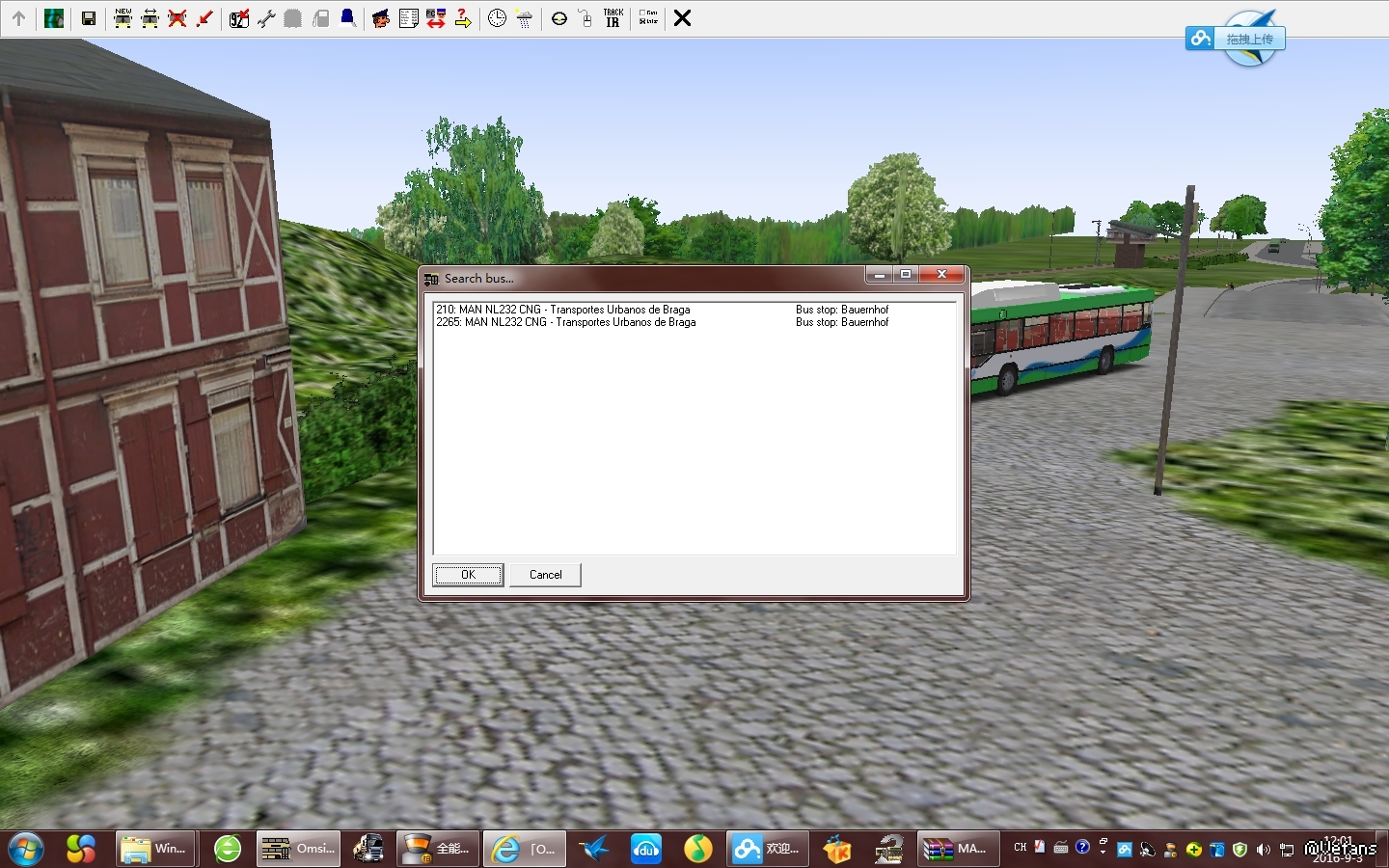Click the blue bell icon in the toolbar
This screenshot has width=1389, height=868.
click(x=348, y=18)
